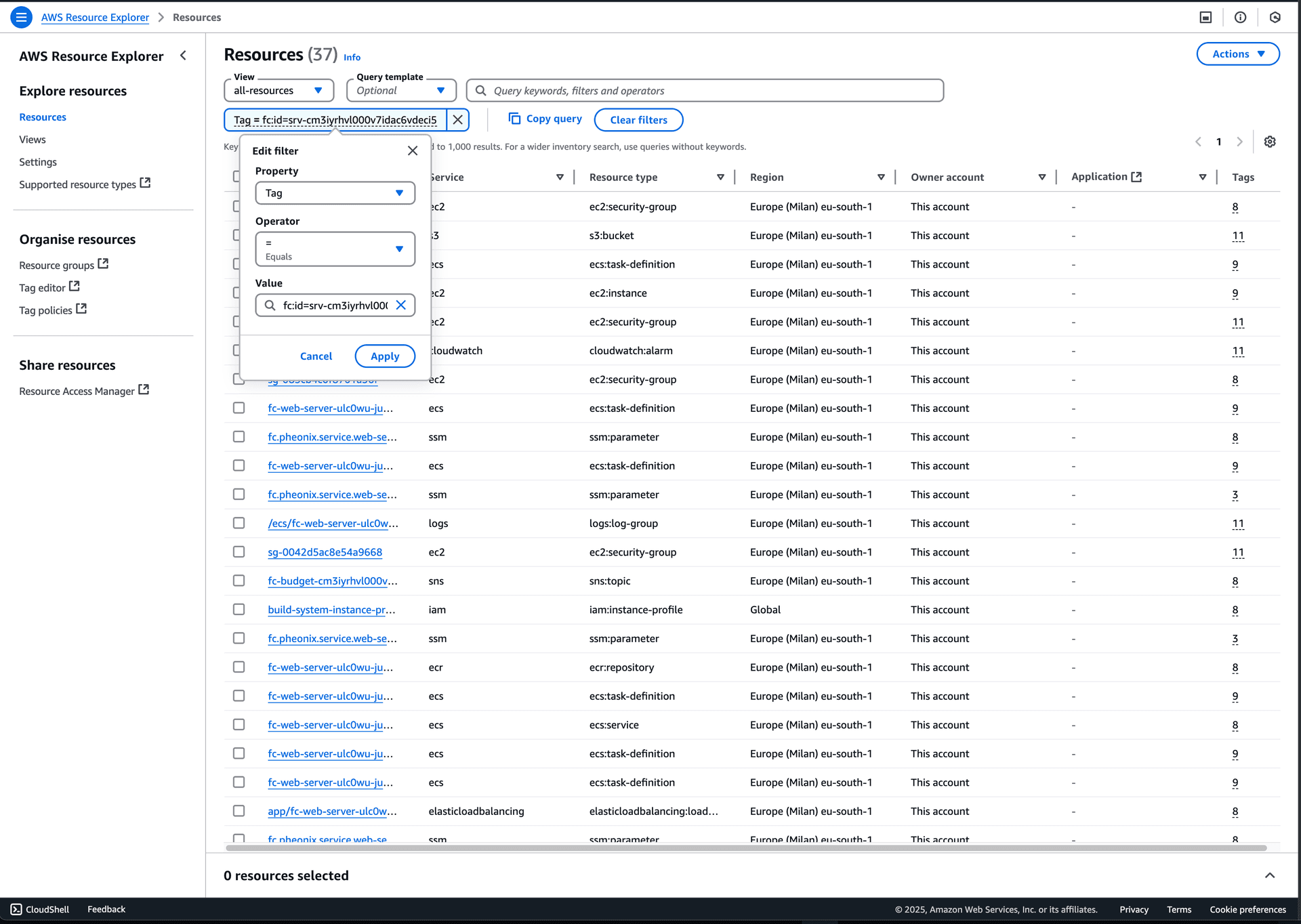Image resolution: width=1301 pixels, height=924 pixels.
Task: Select checkbox for /ecs/fc-web-server log group row
Action: pyautogui.click(x=239, y=523)
